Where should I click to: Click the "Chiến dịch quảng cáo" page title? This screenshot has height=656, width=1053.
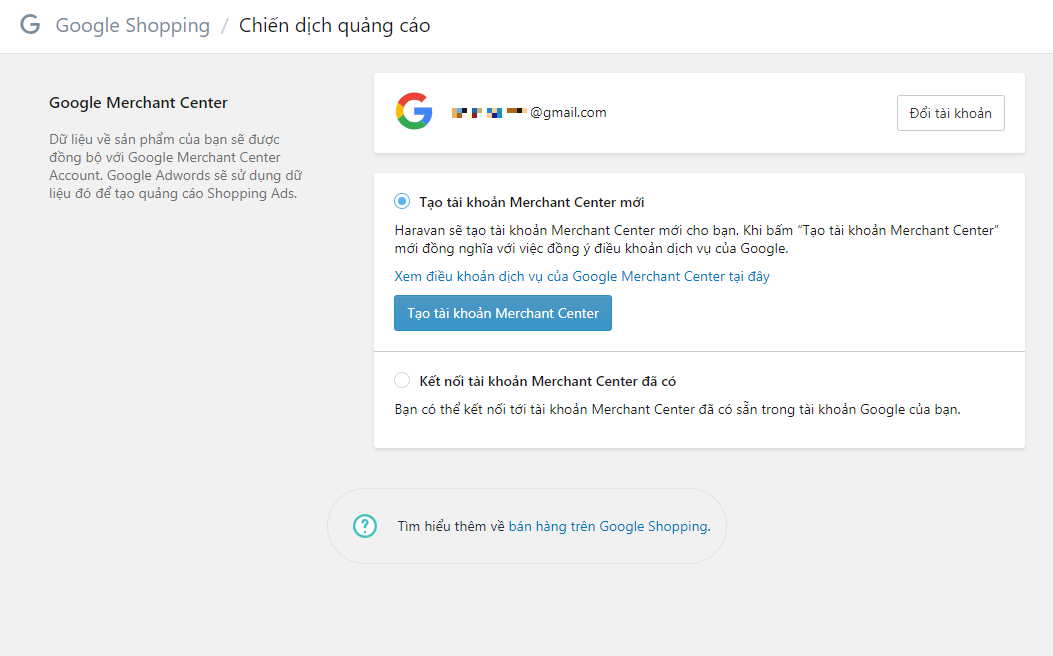(x=334, y=26)
